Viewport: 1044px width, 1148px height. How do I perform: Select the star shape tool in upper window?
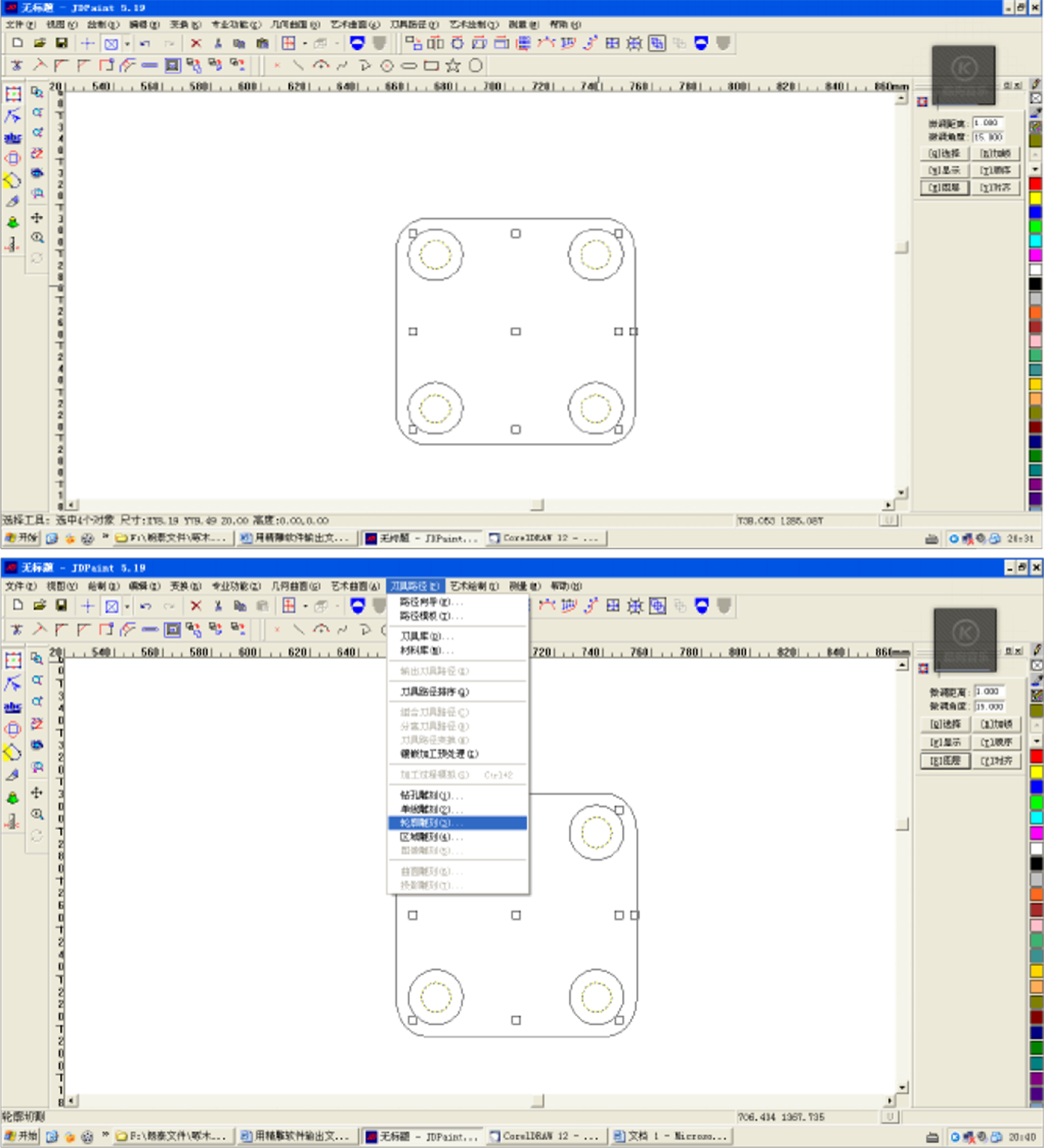tap(453, 66)
